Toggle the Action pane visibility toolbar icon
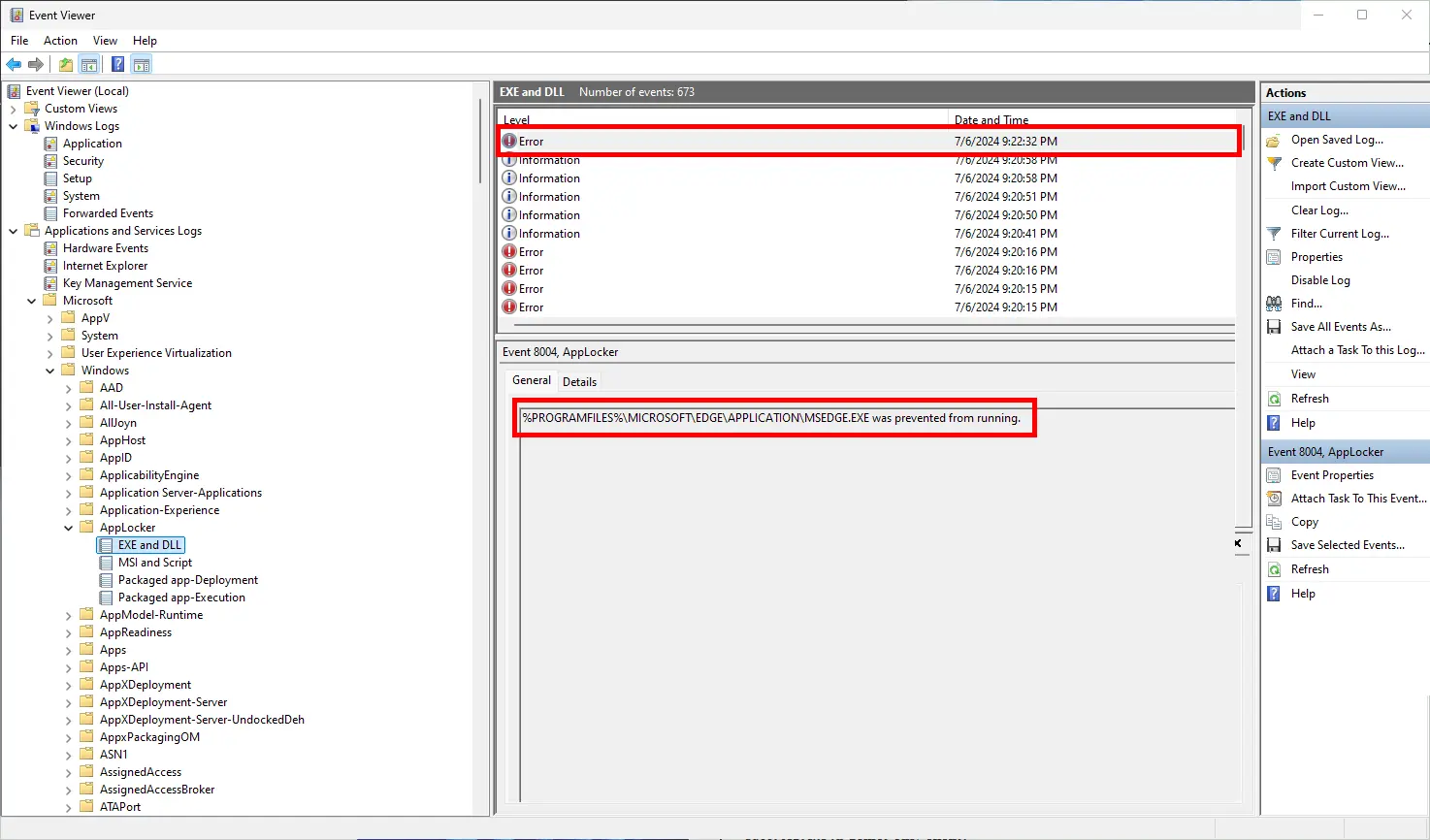1430x840 pixels. [142, 64]
